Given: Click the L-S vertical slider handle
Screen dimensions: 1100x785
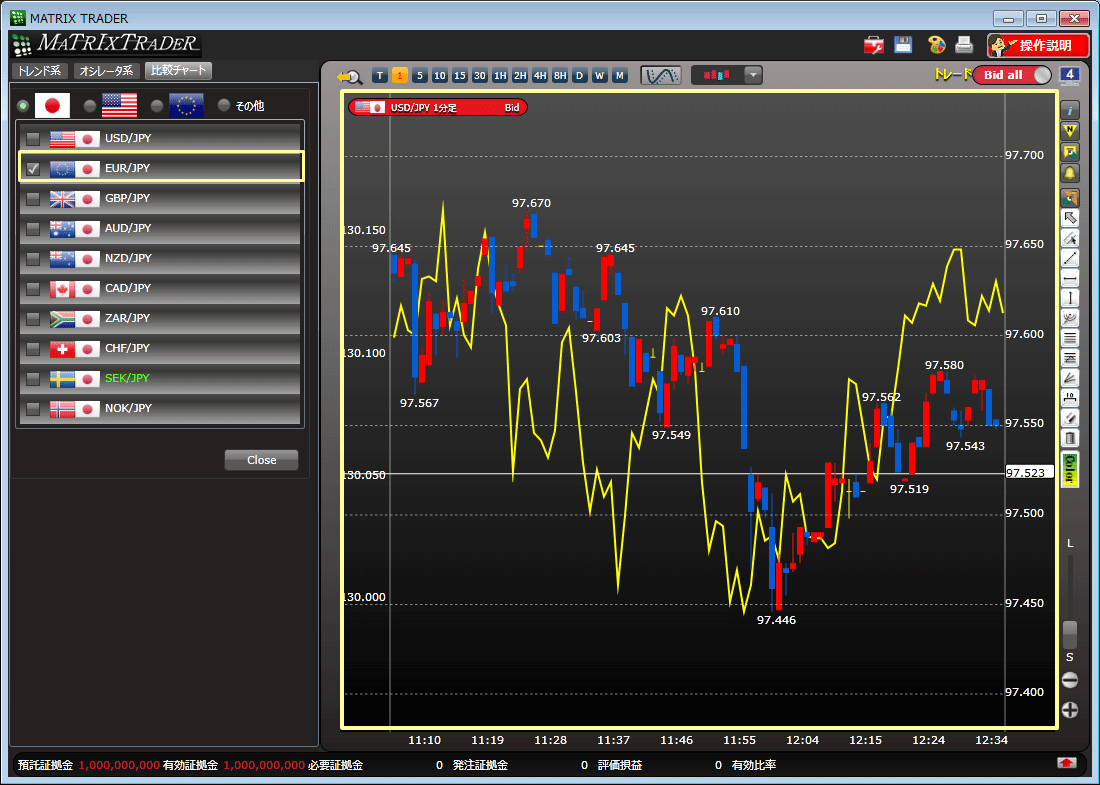Looking at the screenshot, I should point(1069,633).
